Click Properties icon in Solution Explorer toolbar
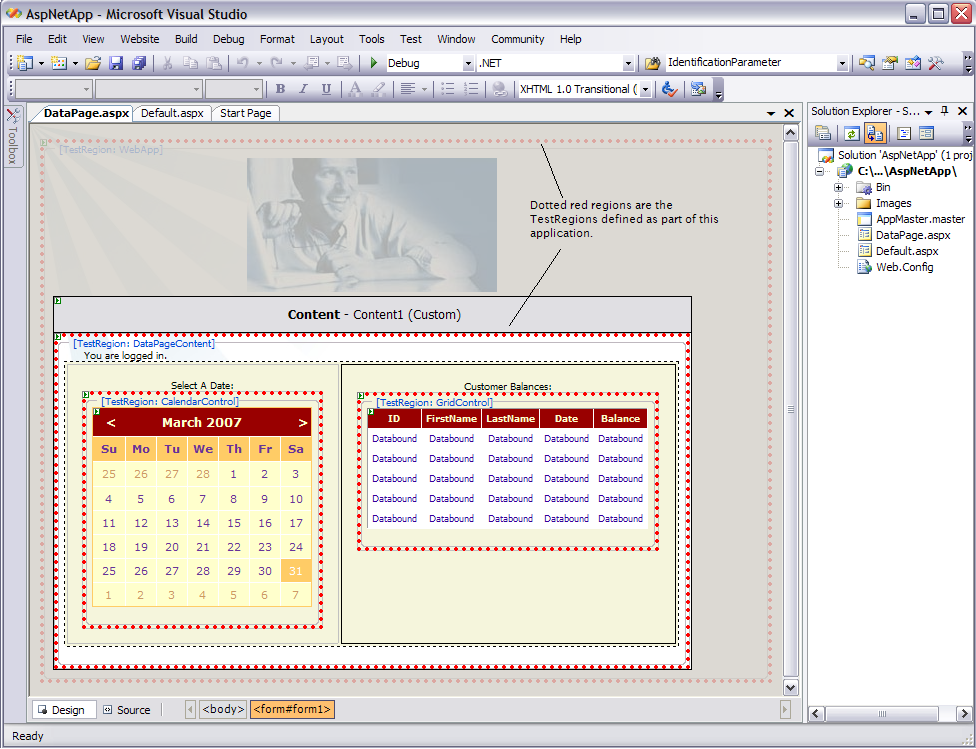Image resolution: width=976 pixels, height=749 pixels. tap(823, 133)
